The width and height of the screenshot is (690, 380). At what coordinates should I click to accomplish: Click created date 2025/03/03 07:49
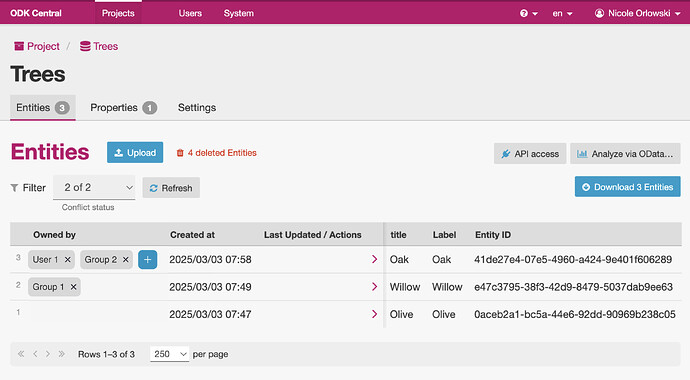click(210, 287)
